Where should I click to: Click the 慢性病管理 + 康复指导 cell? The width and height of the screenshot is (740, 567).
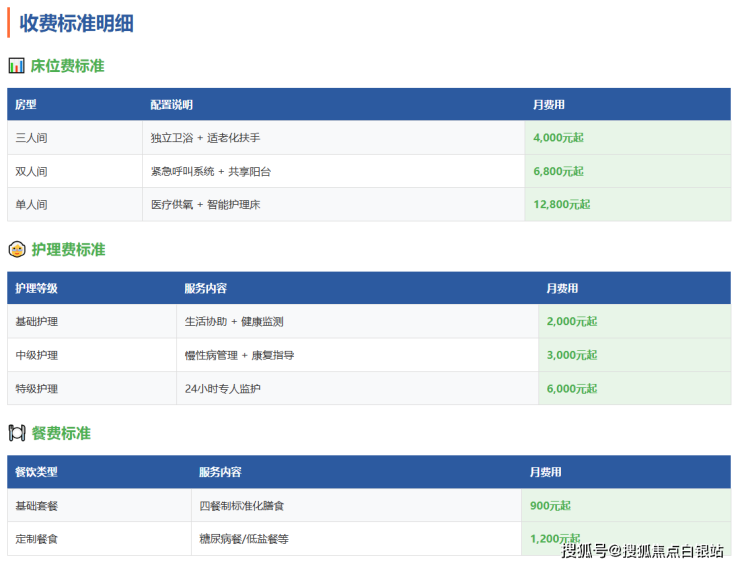point(357,355)
